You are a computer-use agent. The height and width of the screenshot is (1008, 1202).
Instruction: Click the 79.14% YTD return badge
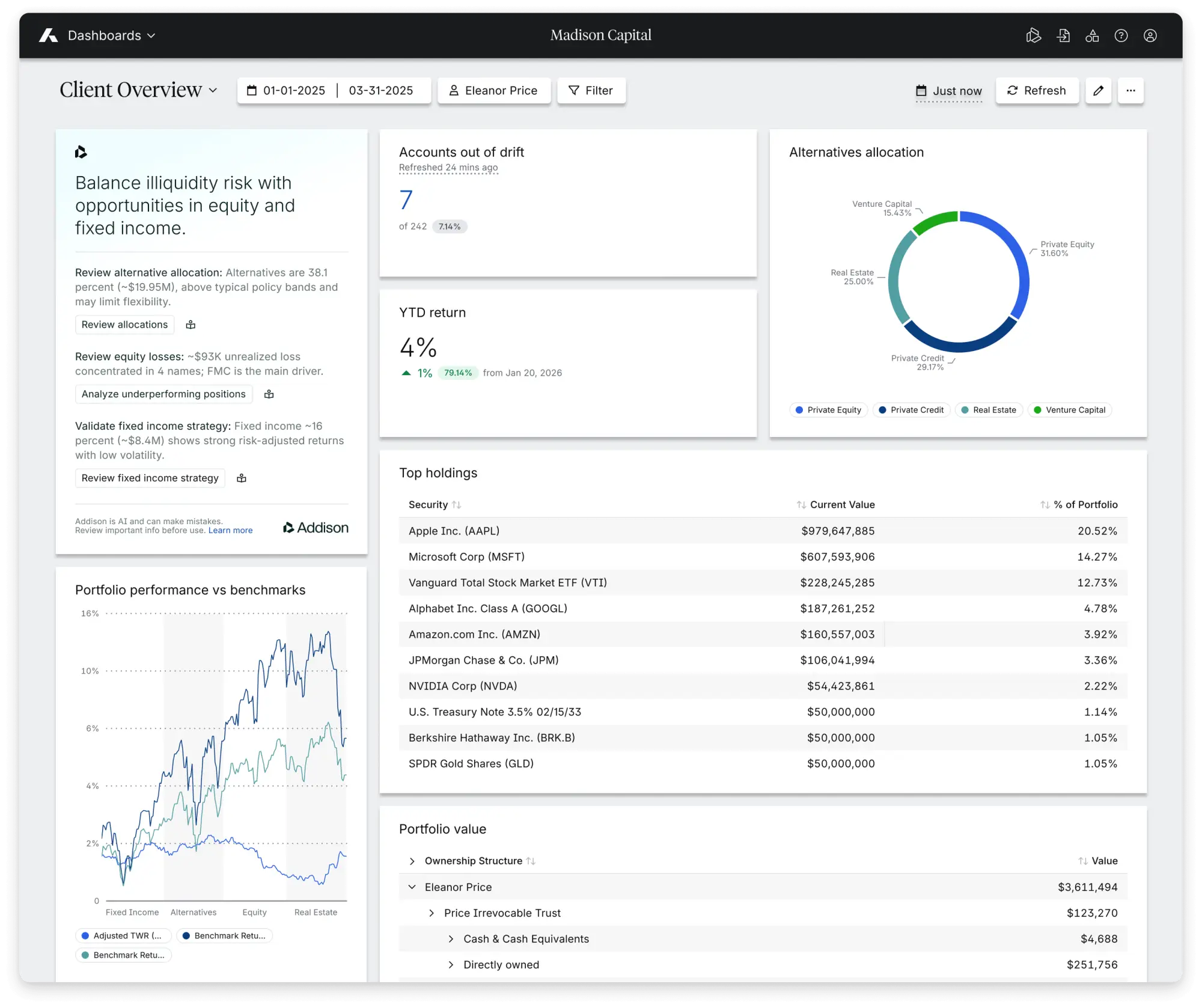pos(458,373)
